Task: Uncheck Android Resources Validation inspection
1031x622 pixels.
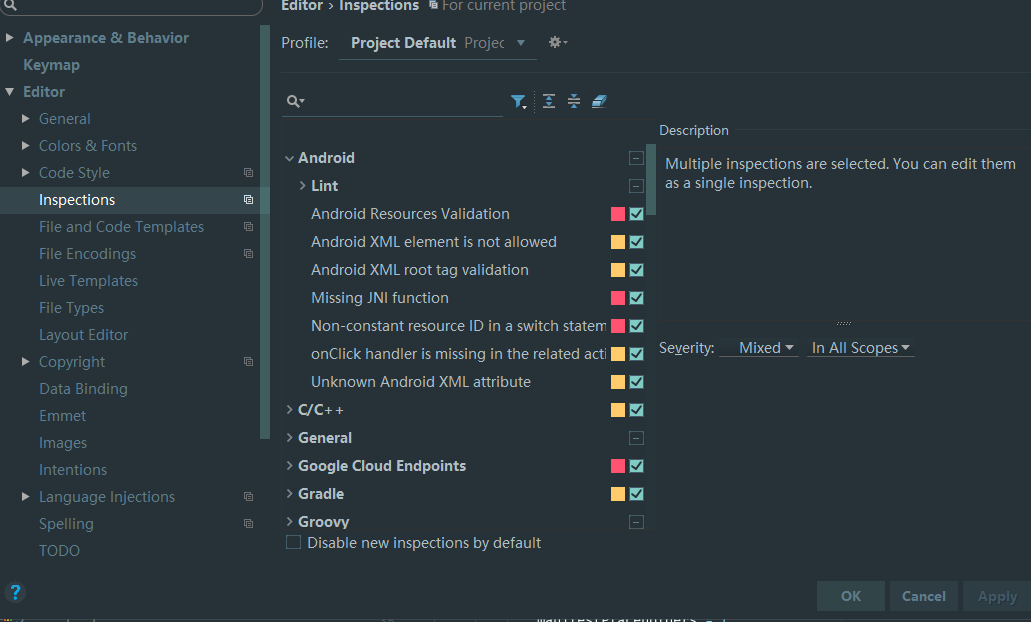Action: pos(637,213)
